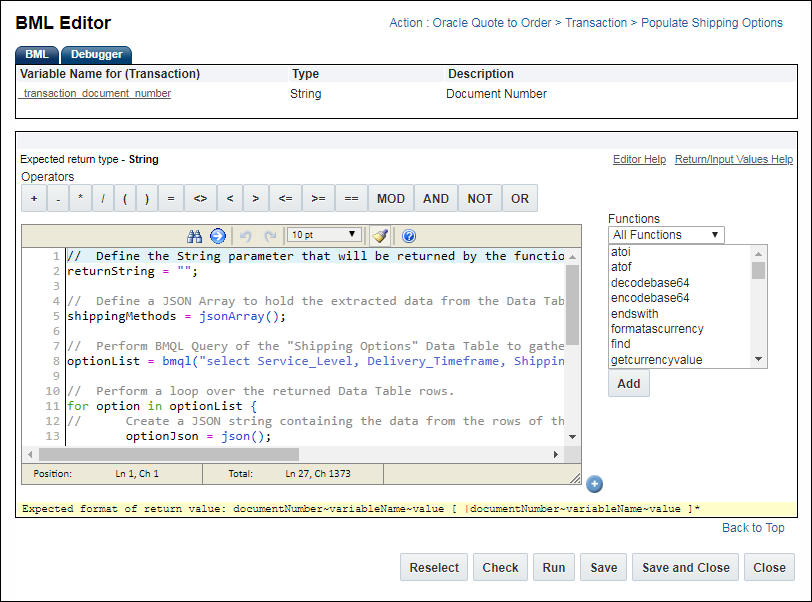Run a syntax Check on the script
The height and width of the screenshot is (602, 812).
click(x=500, y=567)
